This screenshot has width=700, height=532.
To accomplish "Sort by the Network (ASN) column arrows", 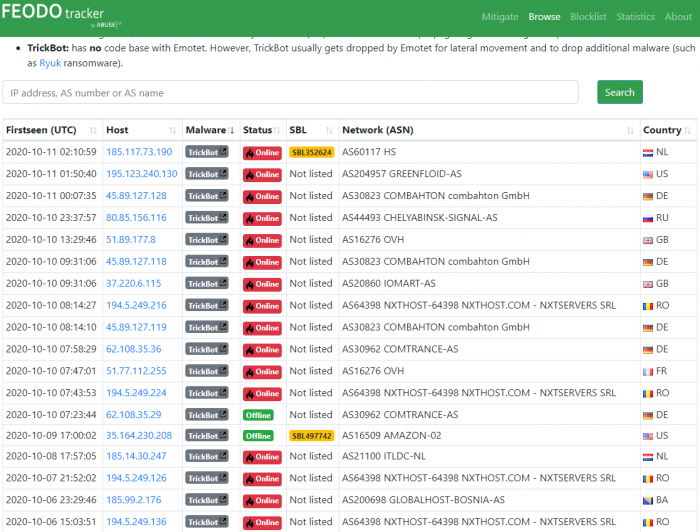I will 632,130.
